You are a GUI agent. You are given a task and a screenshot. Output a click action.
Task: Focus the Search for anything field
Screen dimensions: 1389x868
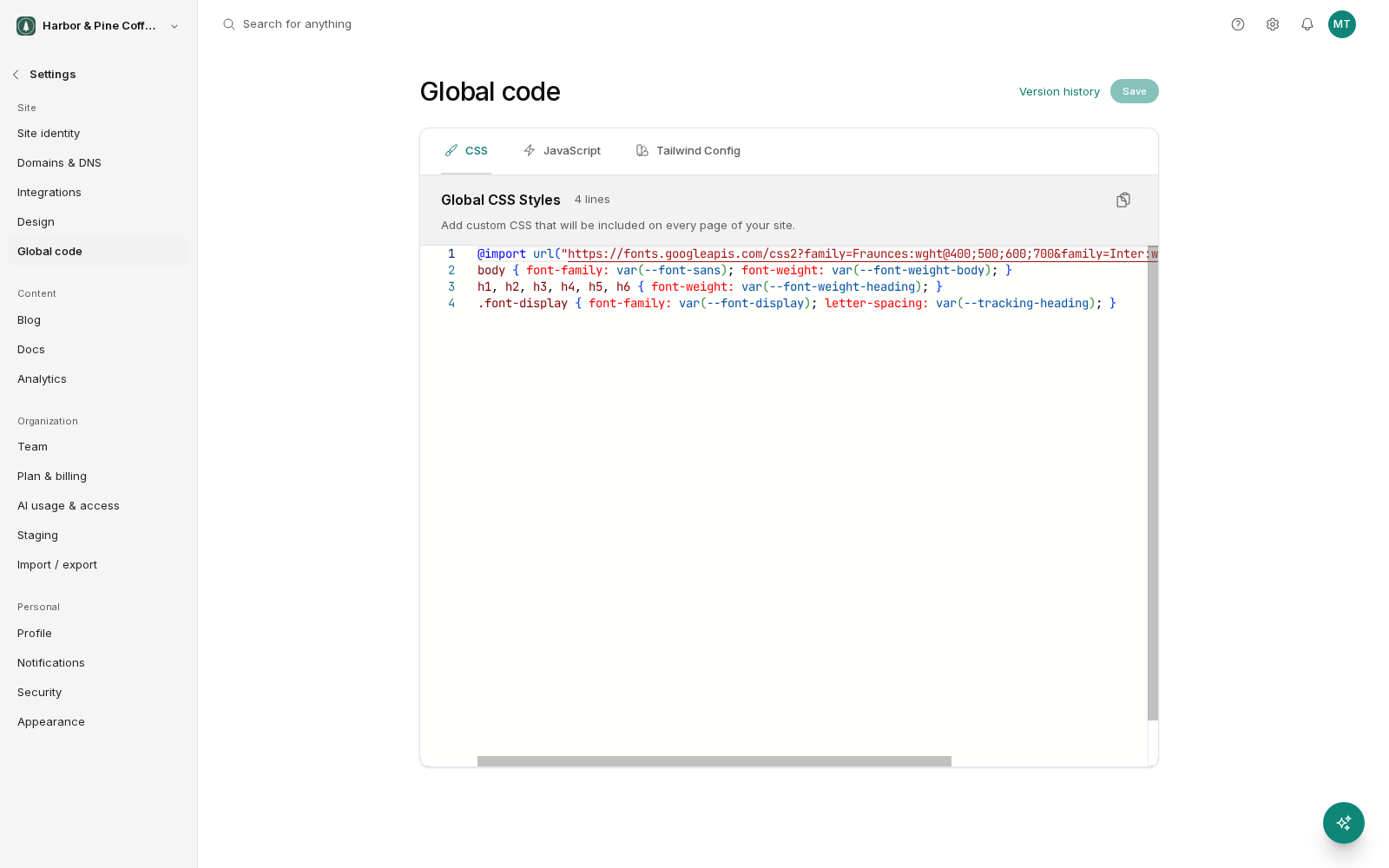(297, 24)
